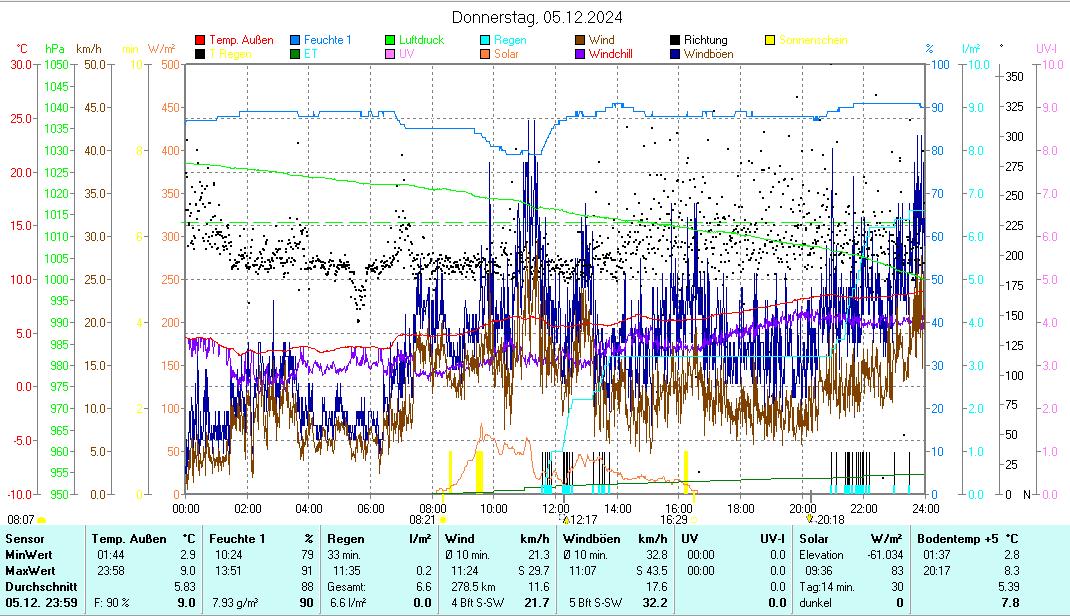
Task: Click the pink UV legend swatch
Action: 390,54
